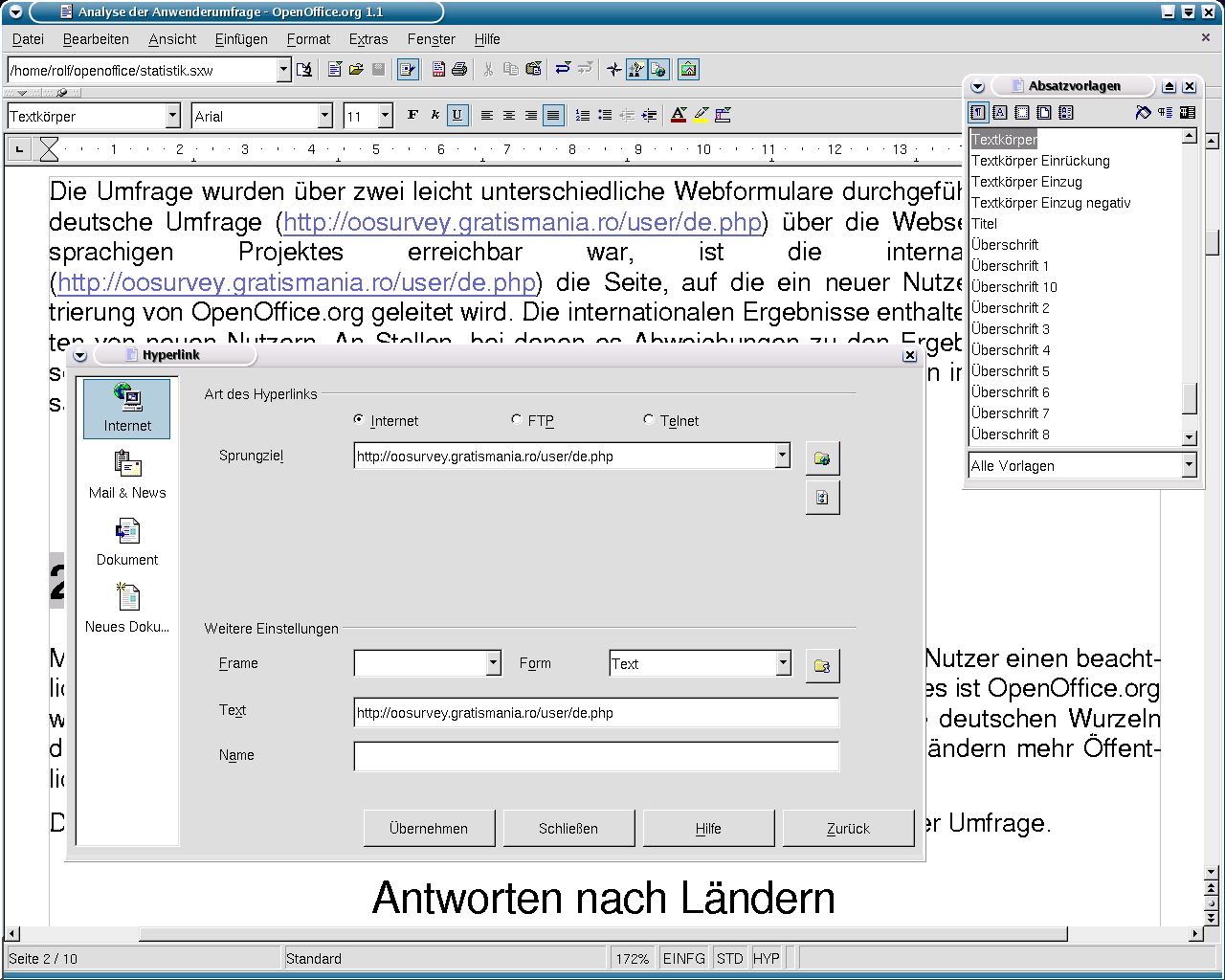The height and width of the screenshot is (980, 1225).
Task: Open the Sprungziel URL dropdown
Action: (x=782, y=457)
